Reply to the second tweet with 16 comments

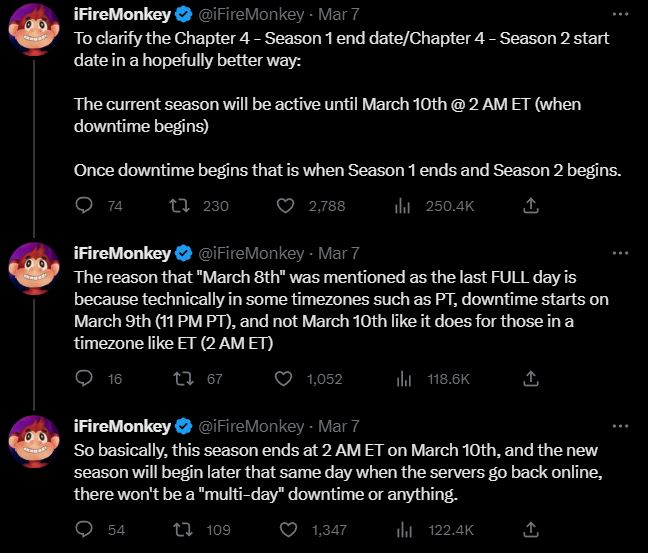pos(84,378)
